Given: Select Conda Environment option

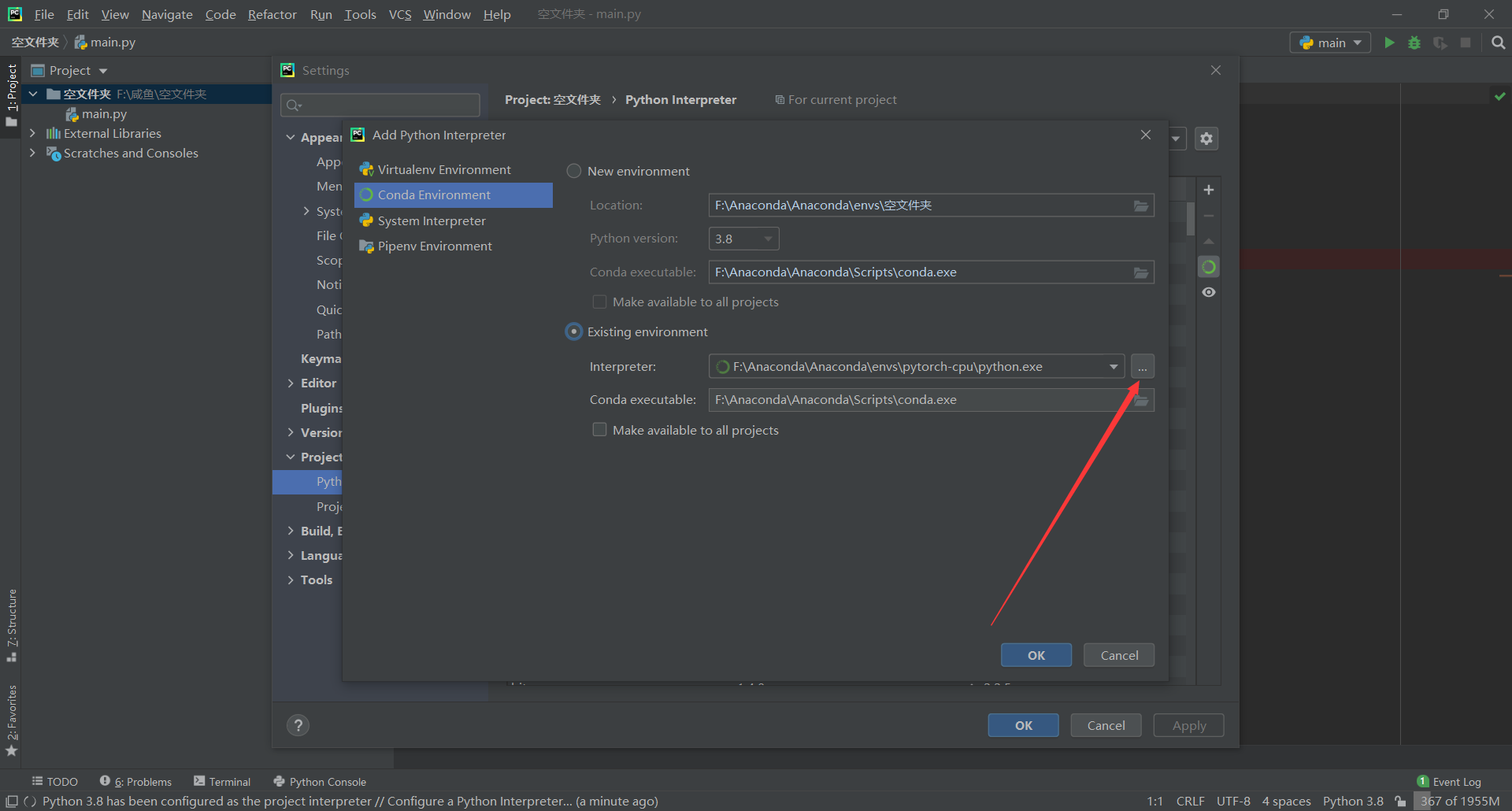Looking at the screenshot, I should [454, 195].
